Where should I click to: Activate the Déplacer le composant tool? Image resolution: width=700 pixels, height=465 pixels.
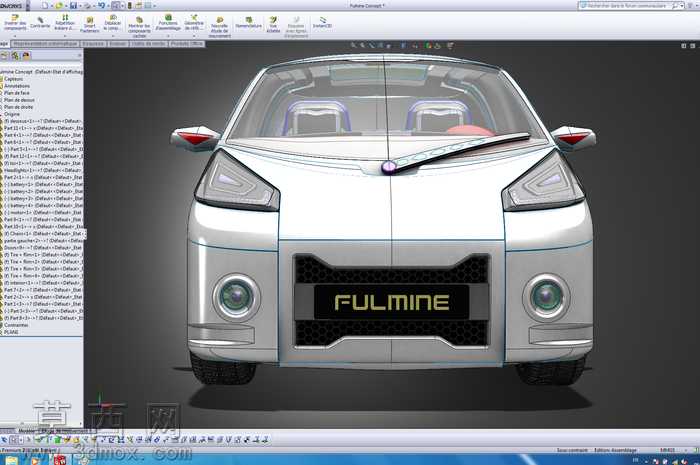point(112,22)
